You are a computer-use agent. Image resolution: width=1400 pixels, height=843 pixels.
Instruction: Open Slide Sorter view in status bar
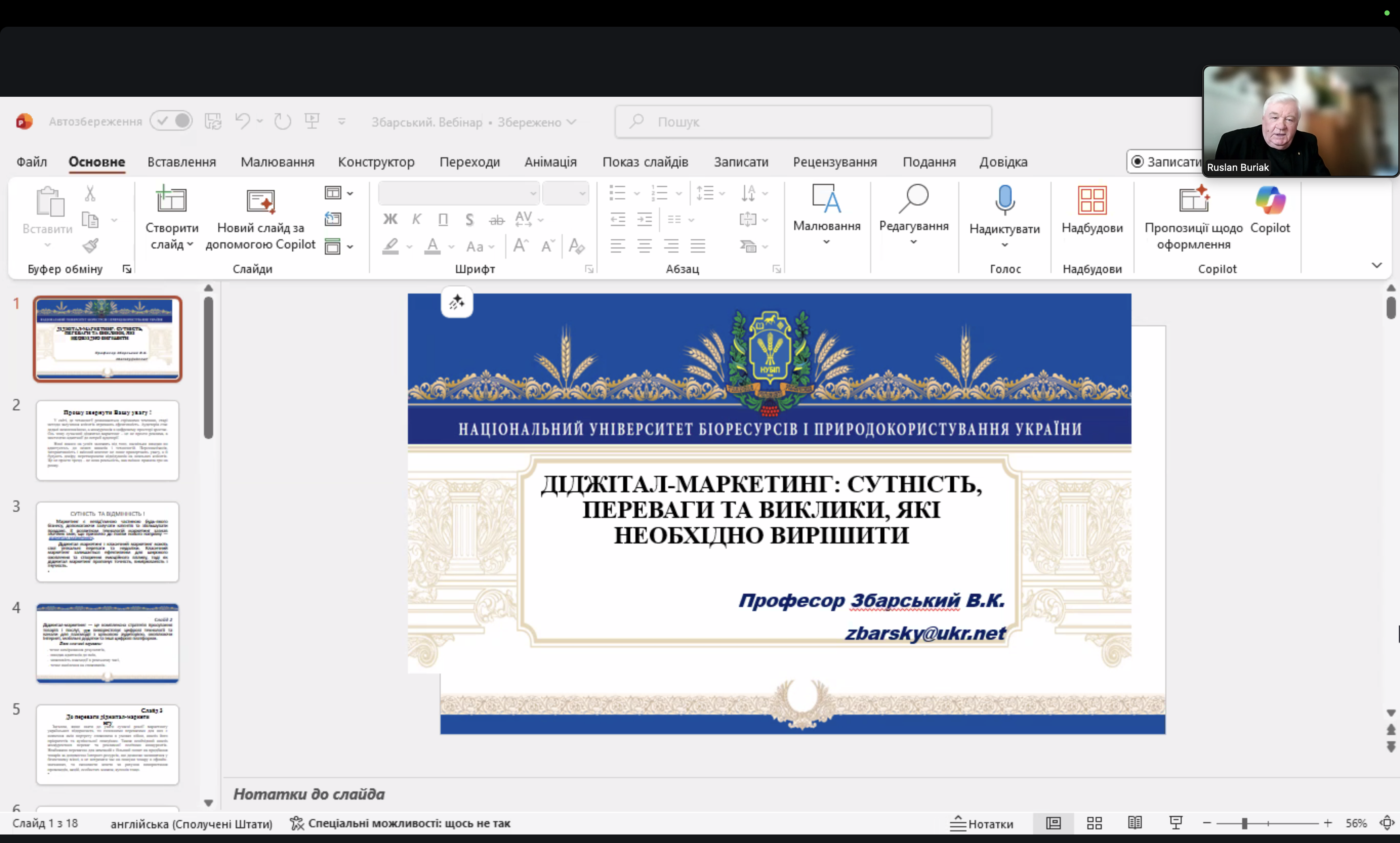pyautogui.click(x=1094, y=822)
